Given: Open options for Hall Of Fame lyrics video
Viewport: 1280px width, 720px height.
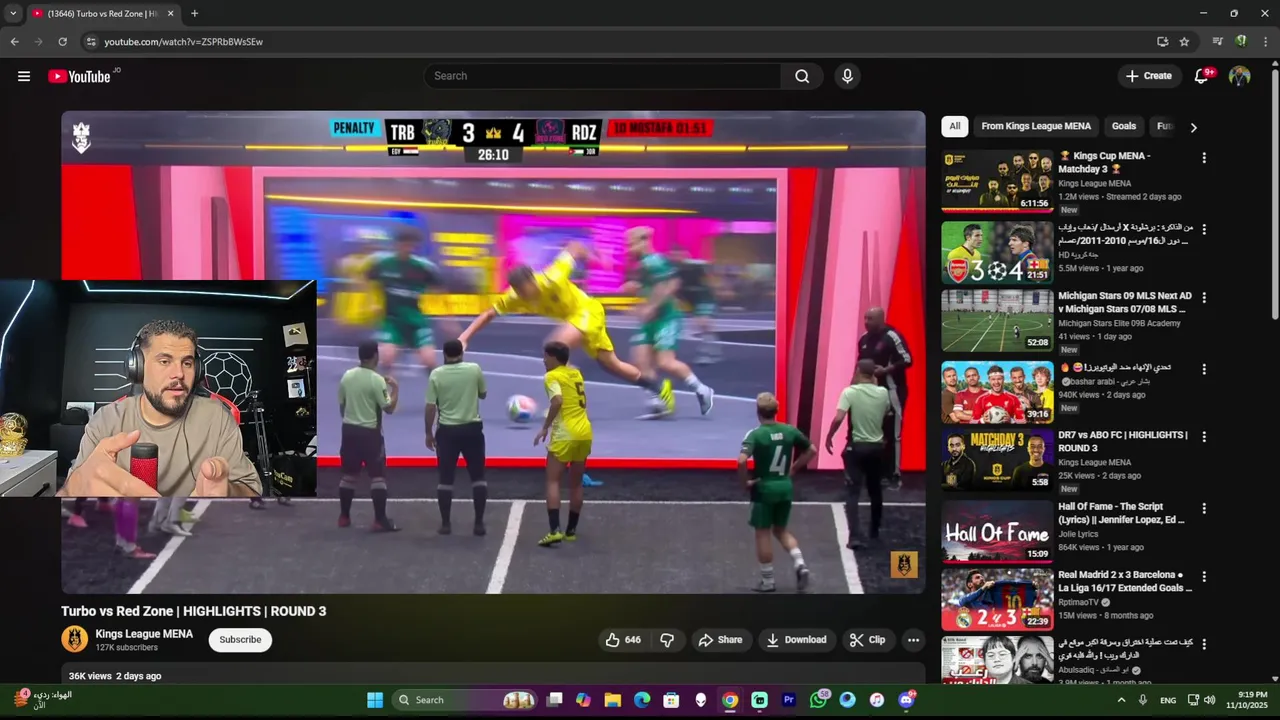Looking at the screenshot, I should click(1204, 508).
